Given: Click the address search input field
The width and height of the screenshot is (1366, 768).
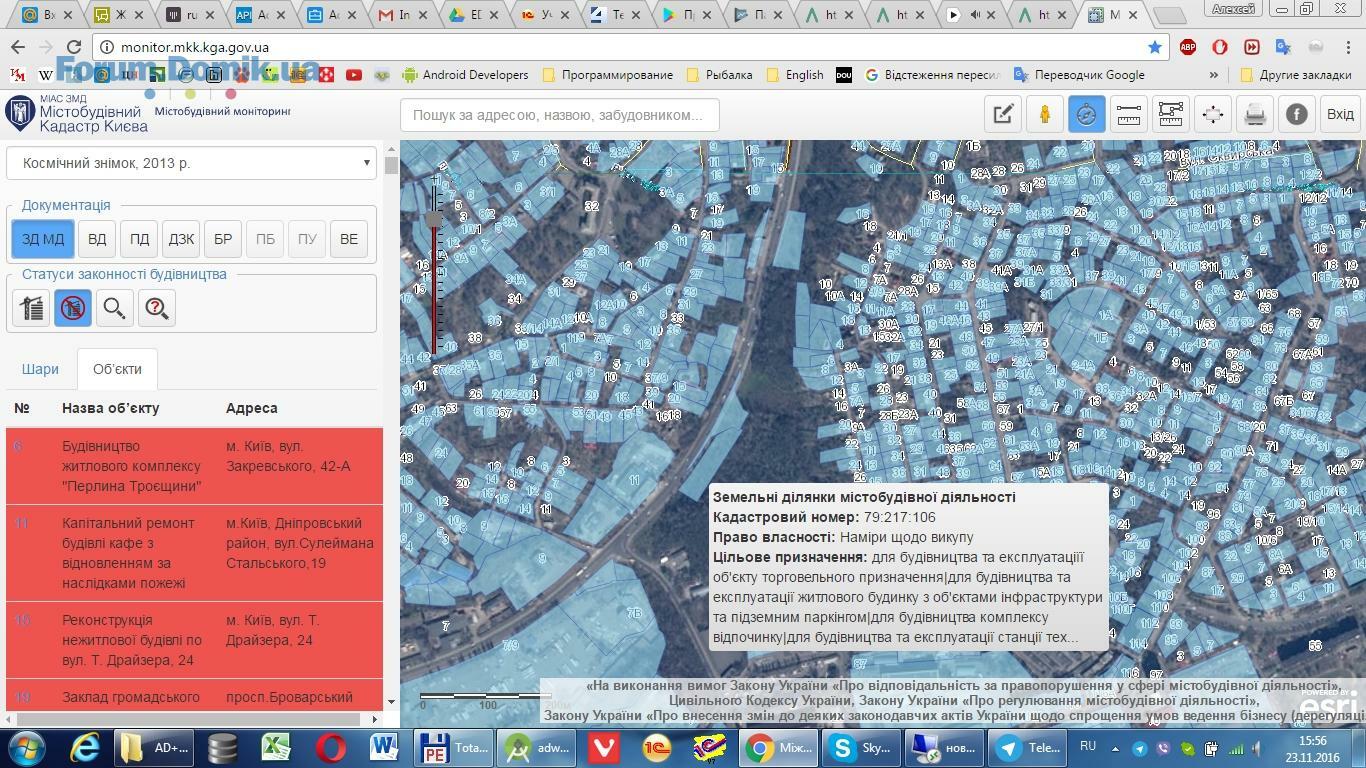Looking at the screenshot, I should 560,115.
